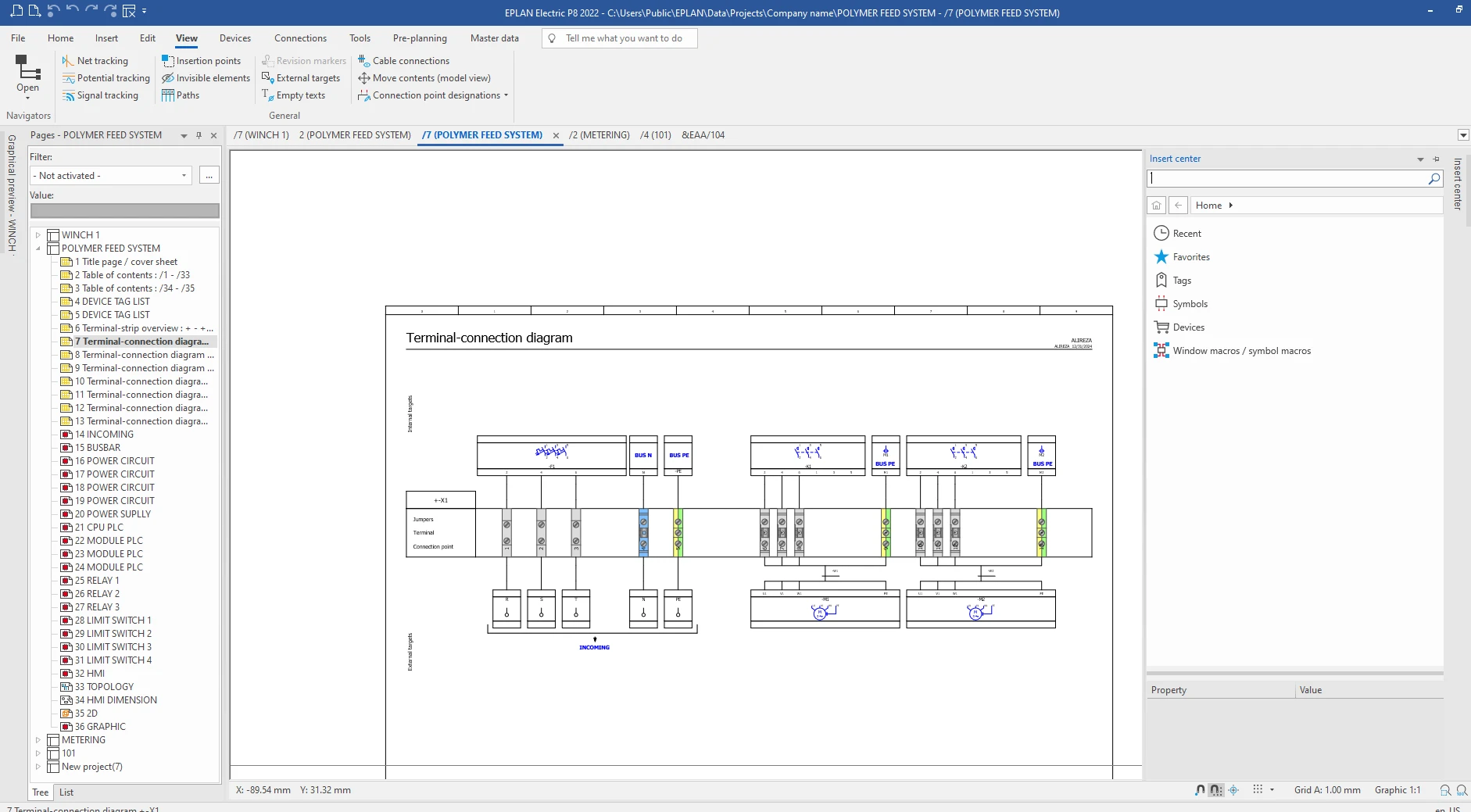Expand the WINCH 1 project node
Viewport: 1471px width, 812px height.
click(38, 234)
